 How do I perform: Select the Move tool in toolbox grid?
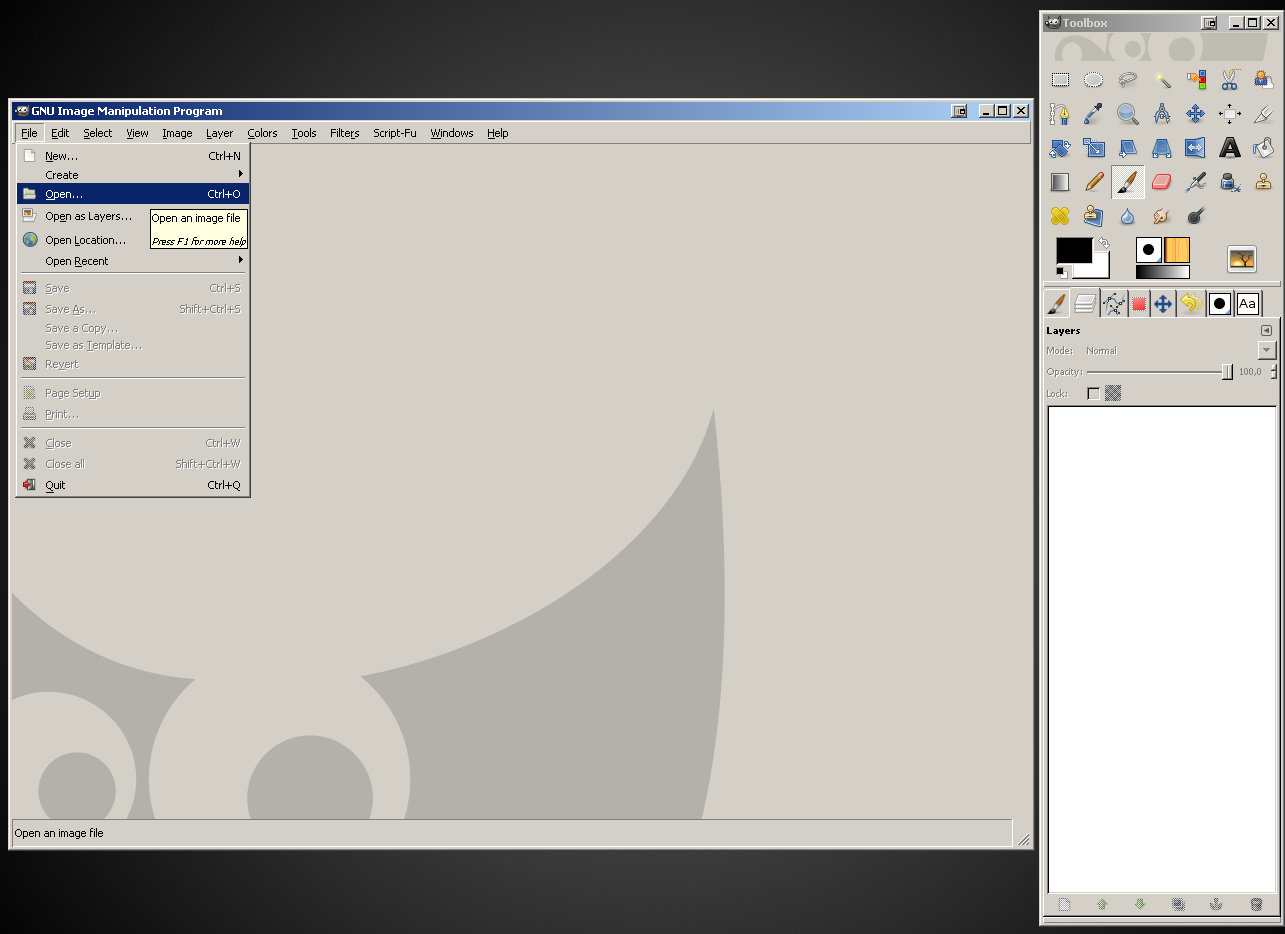click(1196, 115)
